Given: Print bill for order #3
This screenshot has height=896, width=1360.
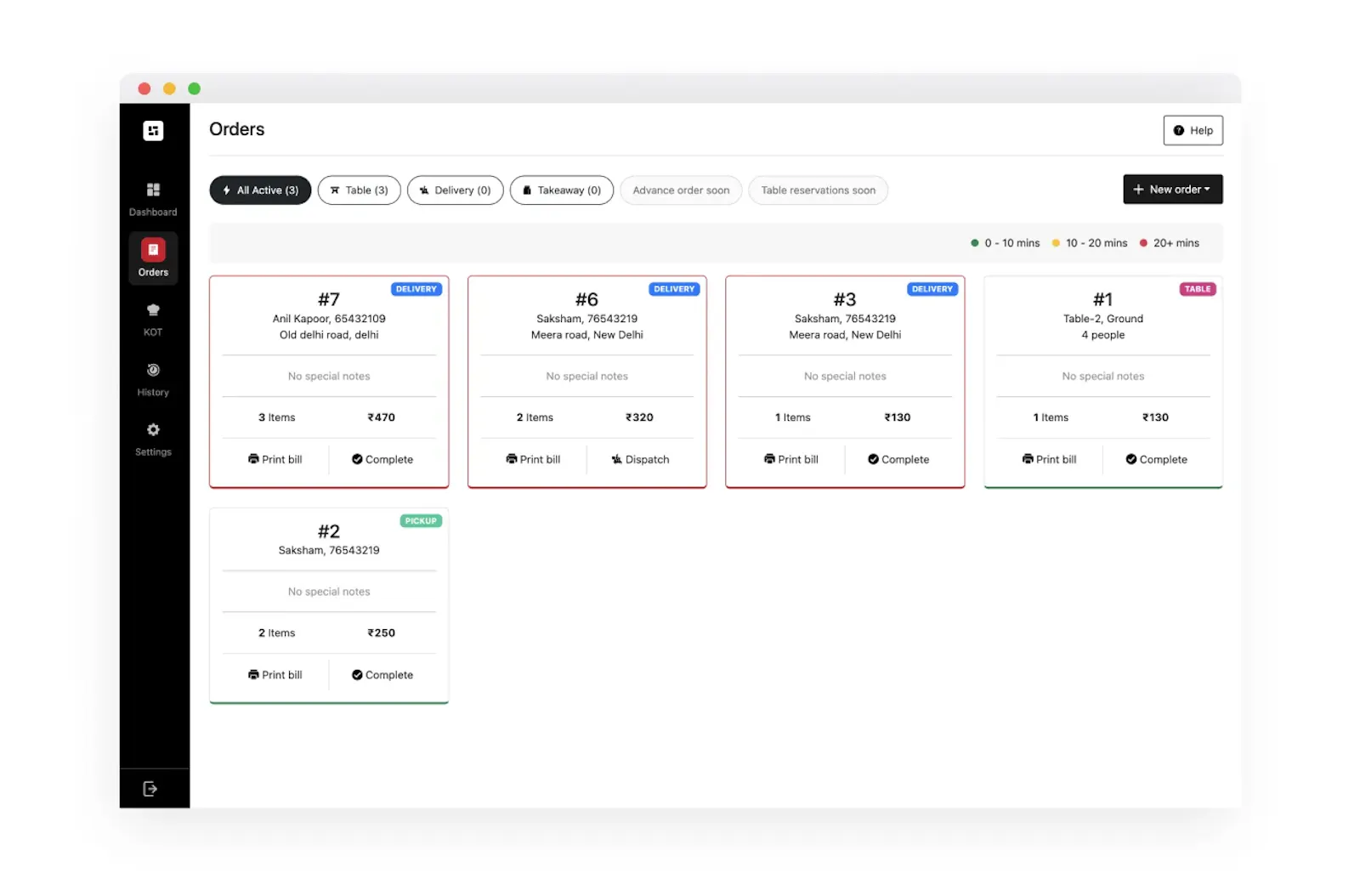Looking at the screenshot, I should click(x=791, y=459).
